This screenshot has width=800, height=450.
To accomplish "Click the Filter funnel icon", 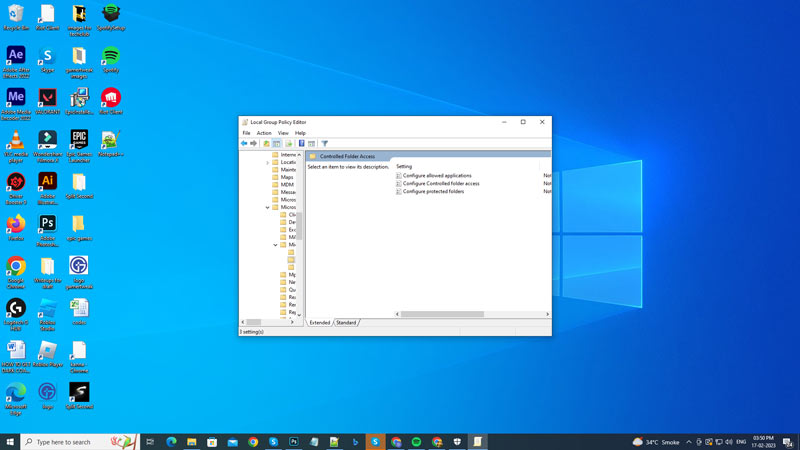I will coord(324,144).
